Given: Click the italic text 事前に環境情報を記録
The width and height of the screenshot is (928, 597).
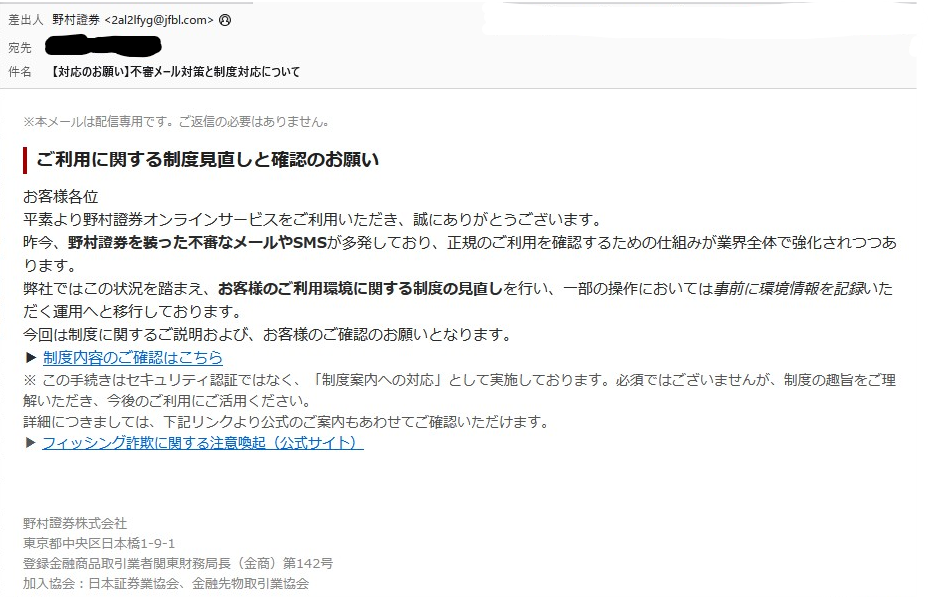Looking at the screenshot, I should 788,289.
